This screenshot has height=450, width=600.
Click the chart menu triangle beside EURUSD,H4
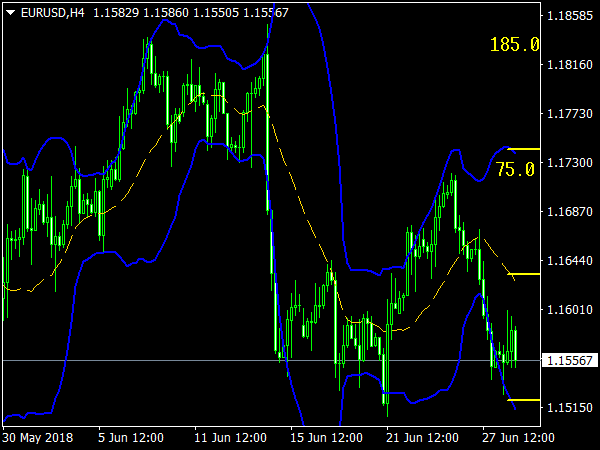[x=10, y=13]
